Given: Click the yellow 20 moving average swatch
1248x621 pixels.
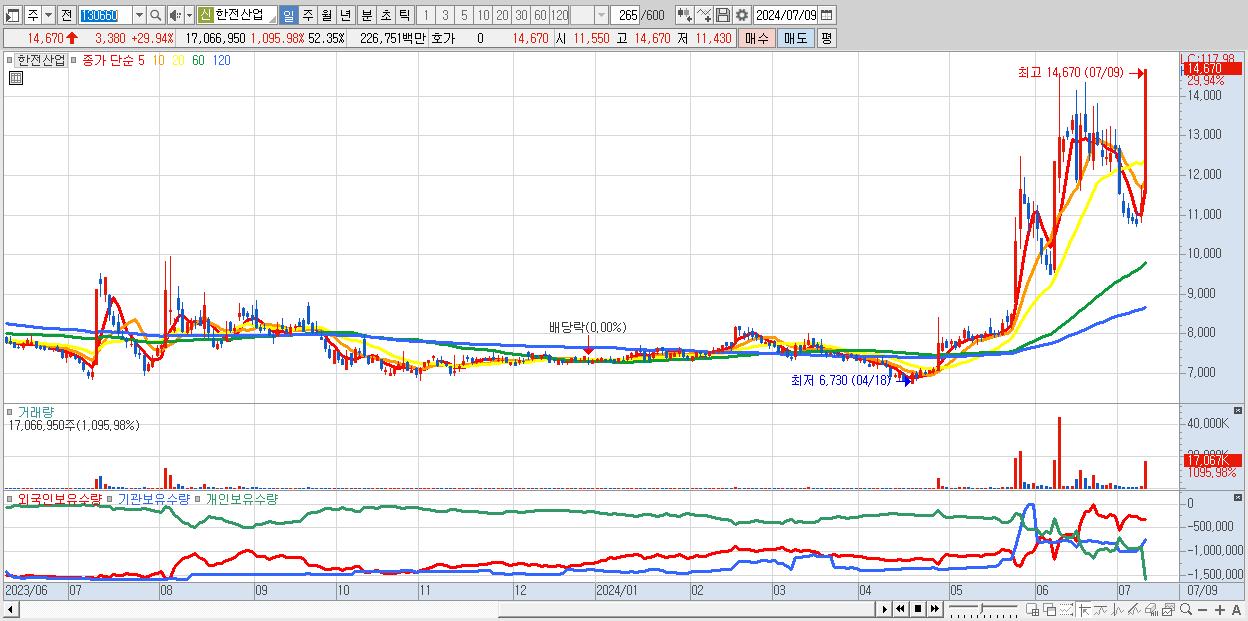Looking at the screenshot, I should pyautogui.click(x=178, y=60).
